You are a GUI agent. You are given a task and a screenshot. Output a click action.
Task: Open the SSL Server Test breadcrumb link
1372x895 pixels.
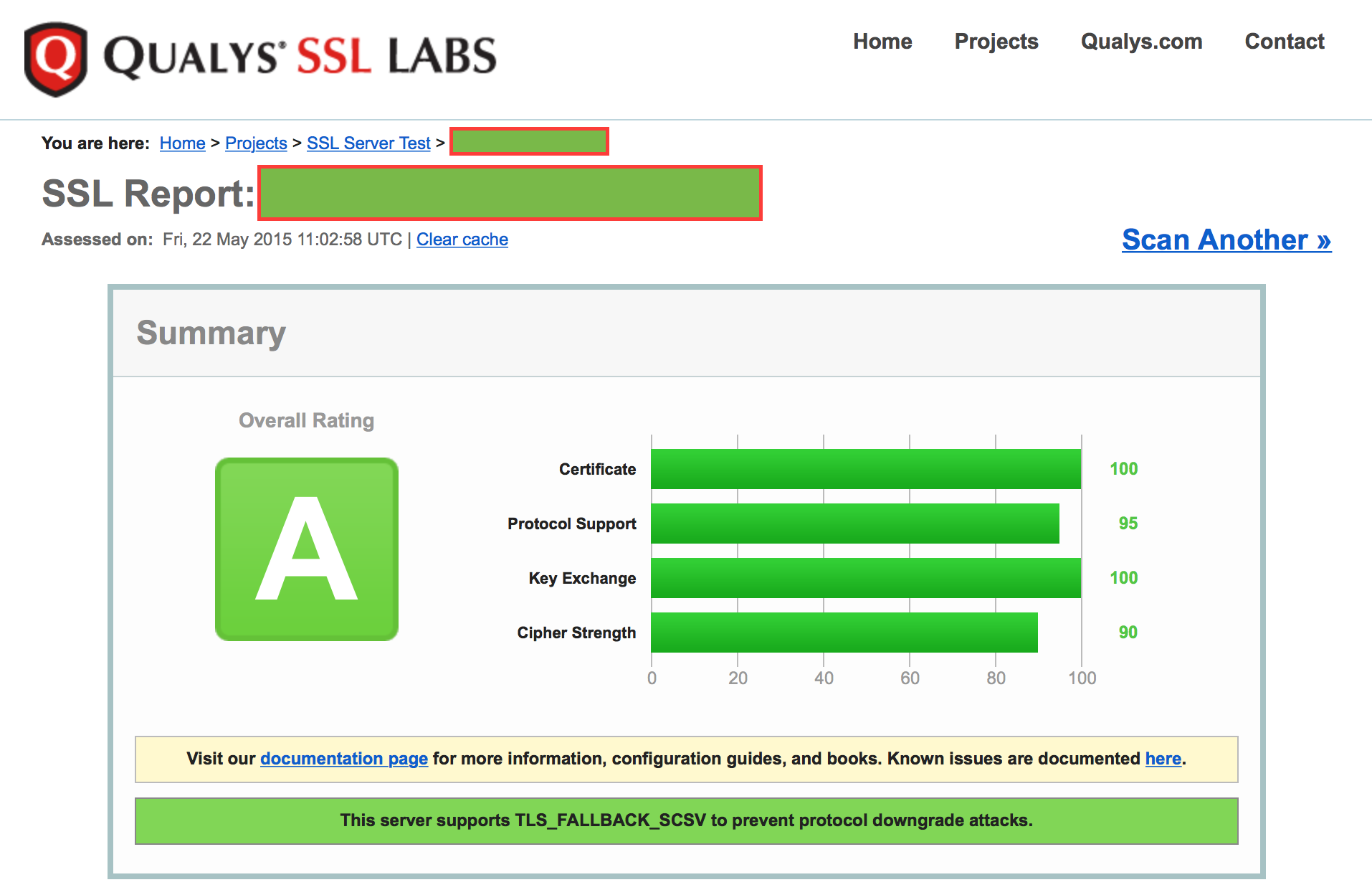coord(368,143)
